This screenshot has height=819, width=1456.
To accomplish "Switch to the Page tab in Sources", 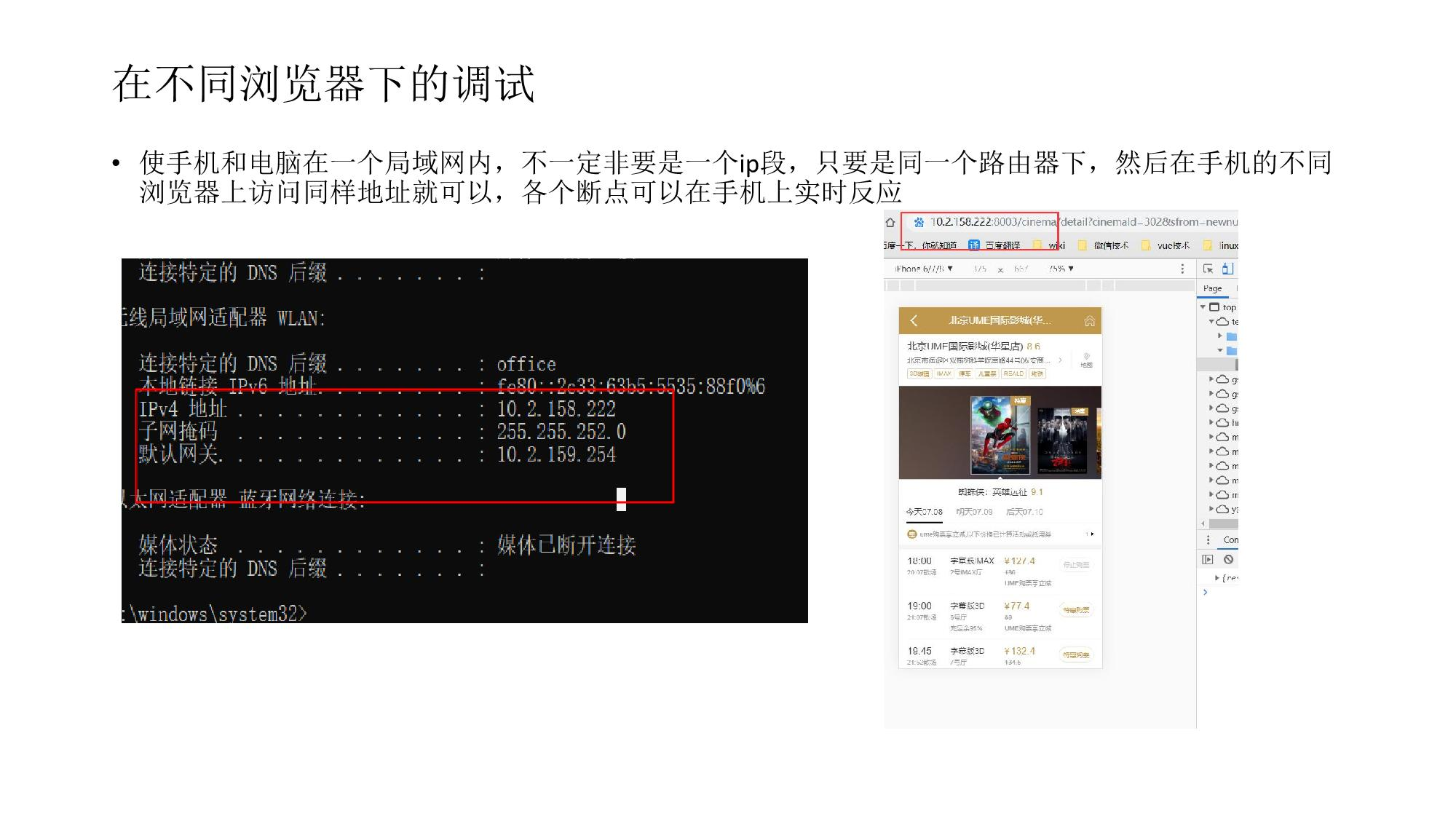I will [1213, 288].
